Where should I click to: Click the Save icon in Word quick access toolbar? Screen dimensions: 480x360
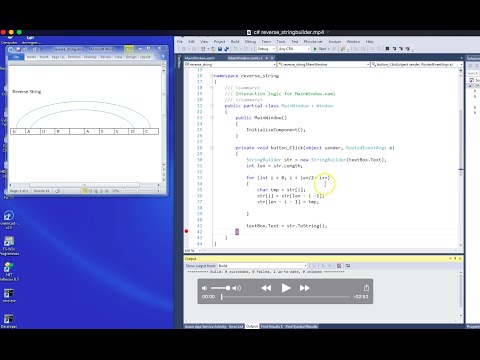pyautogui.click(x=18, y=49)
